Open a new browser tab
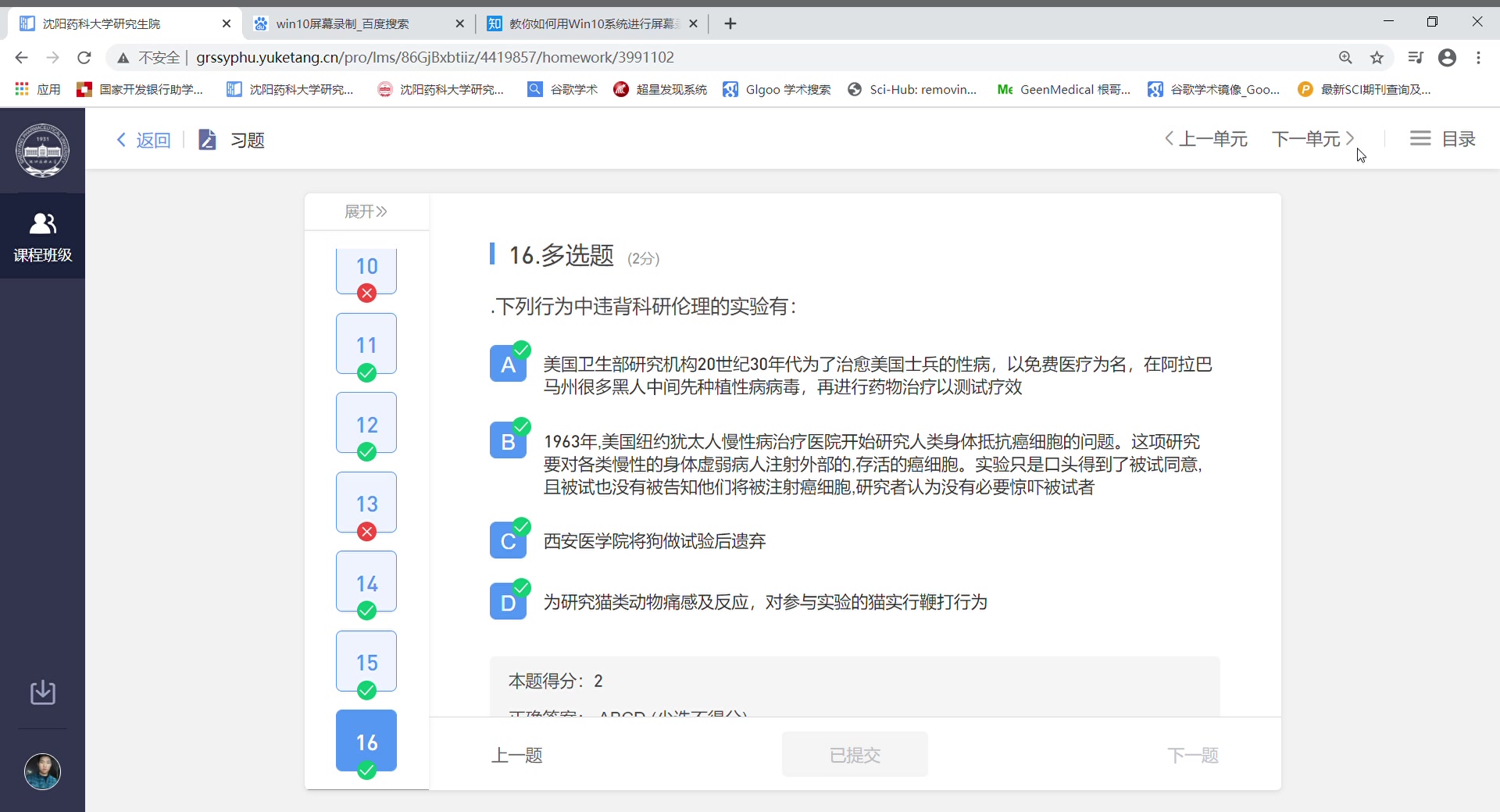This screenshot has height=812, width=1500. coord(730,23)
